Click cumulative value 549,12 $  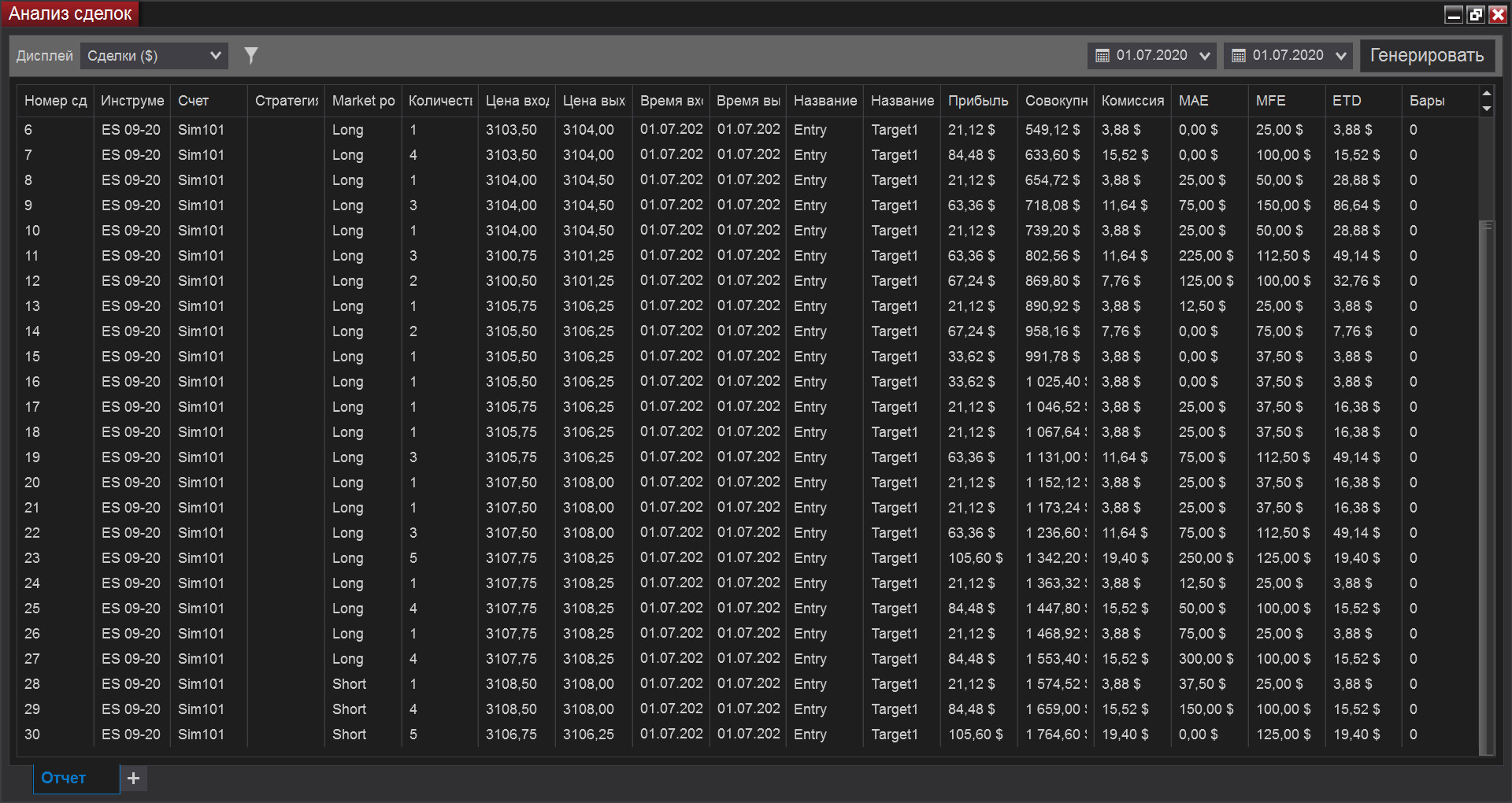click(x=1052, y=130)
